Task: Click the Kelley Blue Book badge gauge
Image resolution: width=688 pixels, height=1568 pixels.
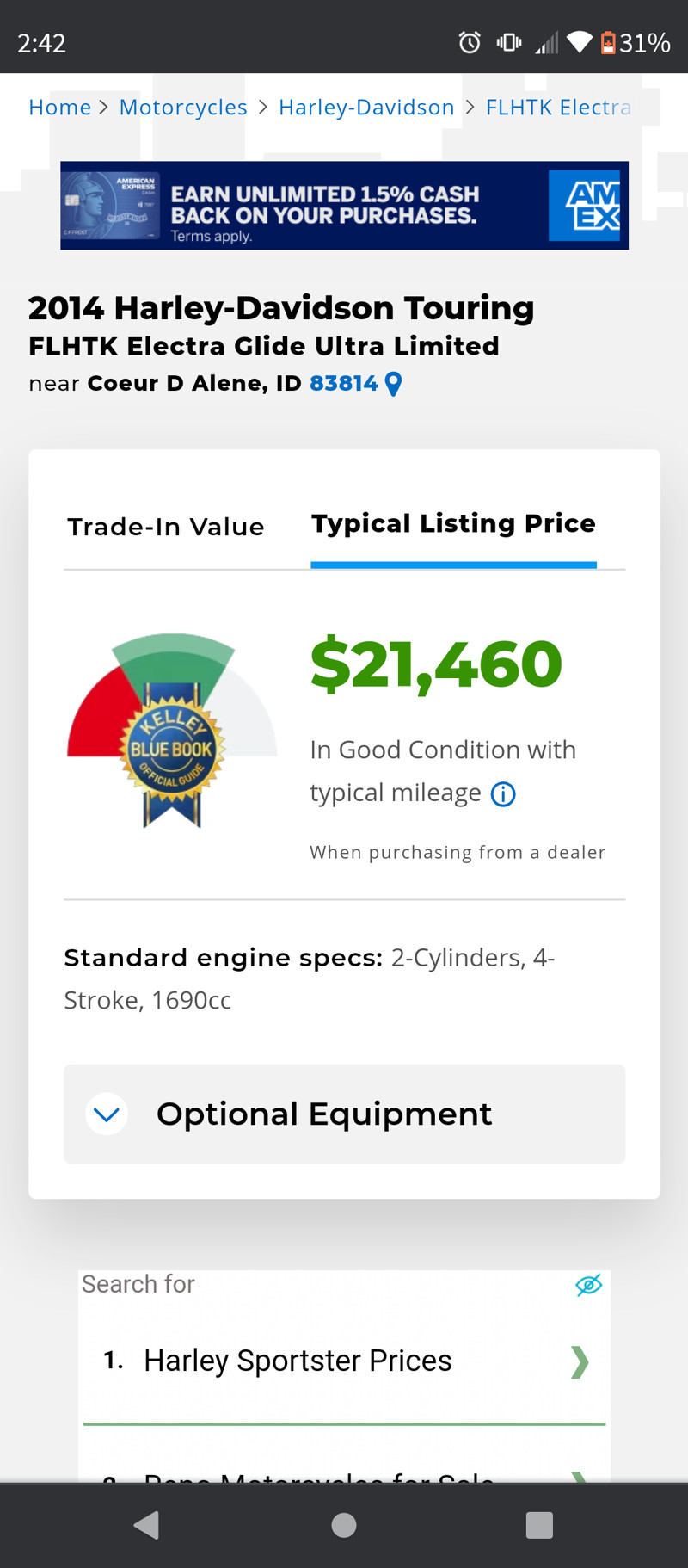Action: click(172, 732)
